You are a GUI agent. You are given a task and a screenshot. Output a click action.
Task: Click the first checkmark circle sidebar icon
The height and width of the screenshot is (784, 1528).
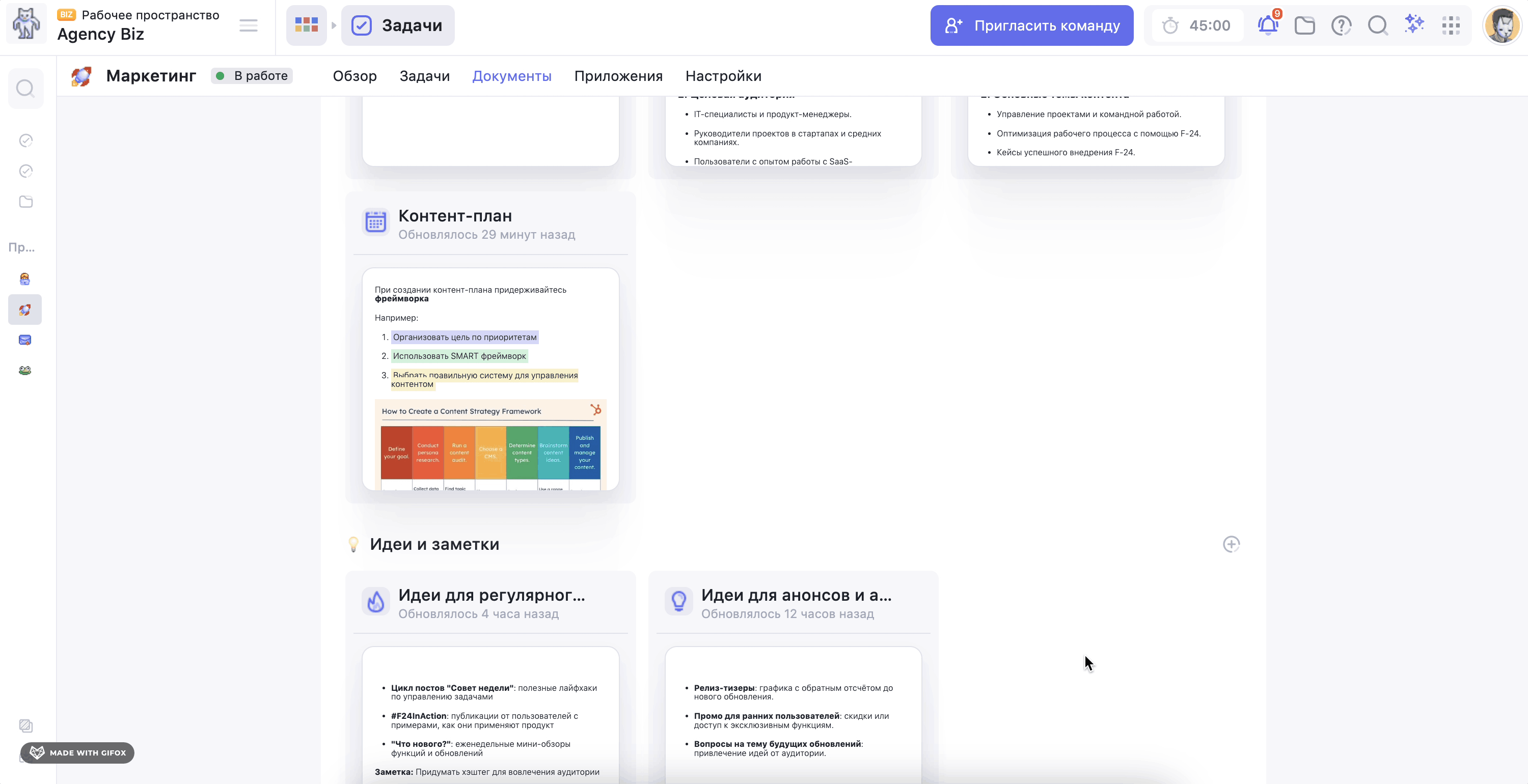pyautogui.click(x=25, y=141)
